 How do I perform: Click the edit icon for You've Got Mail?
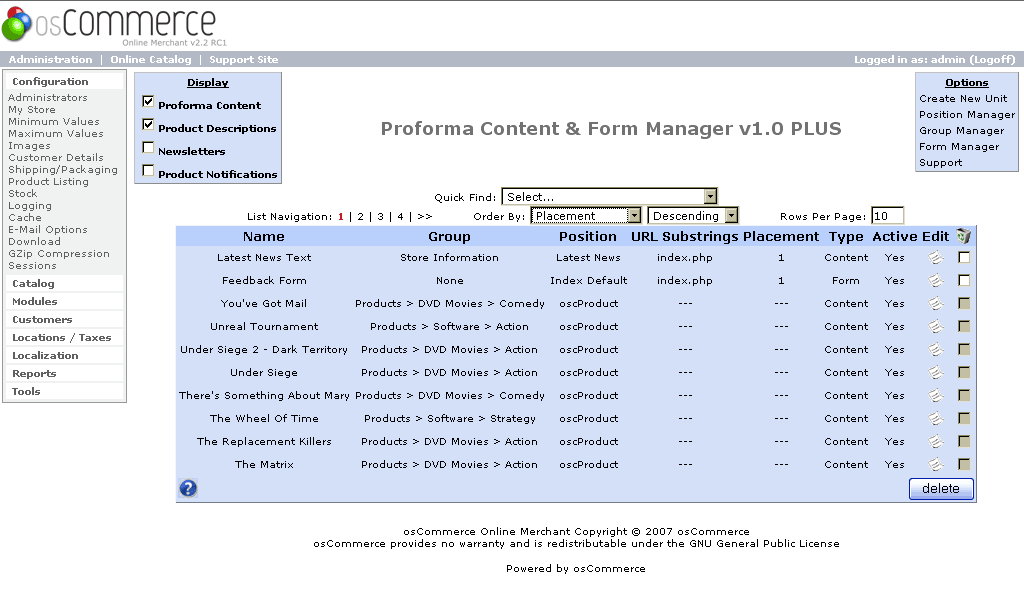(936, 304)
